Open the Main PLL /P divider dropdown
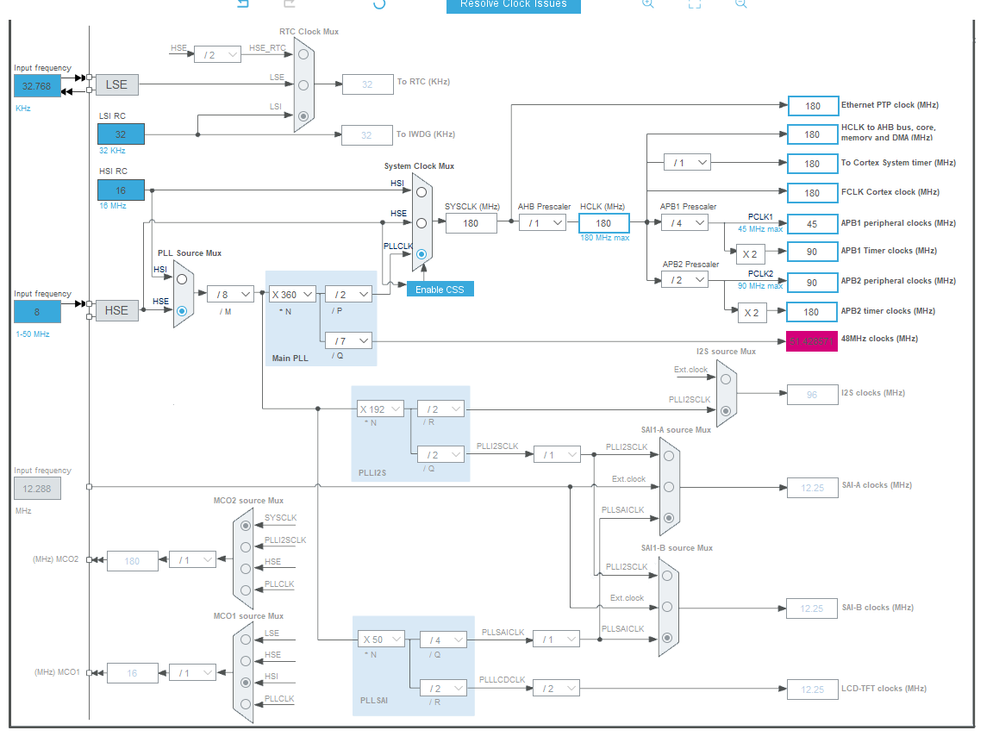Screen dimensions: 999x736 coord(349,294)
